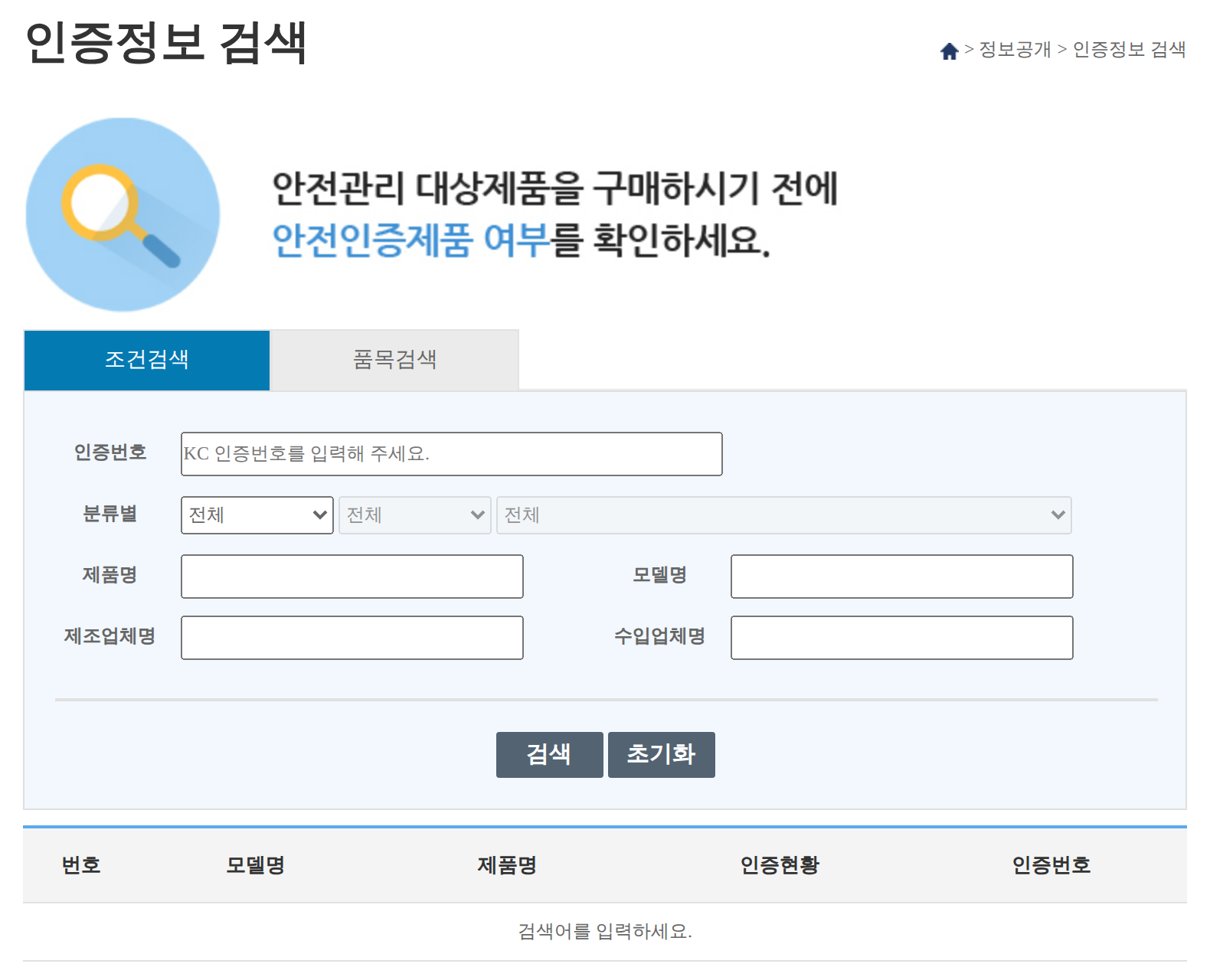This screenshot has width=1210, height=980.
Task: Click the 인증번호 form label
Action: (x=110, y=452)
